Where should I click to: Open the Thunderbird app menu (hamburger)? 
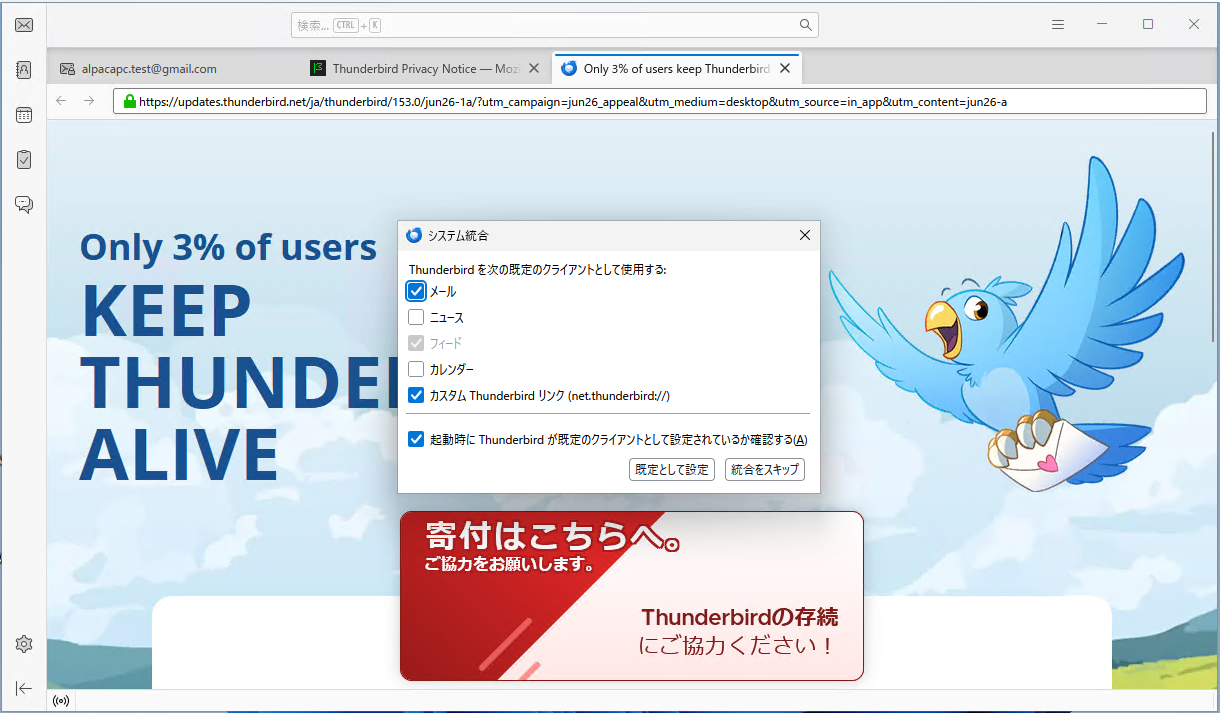[1058, 25]
